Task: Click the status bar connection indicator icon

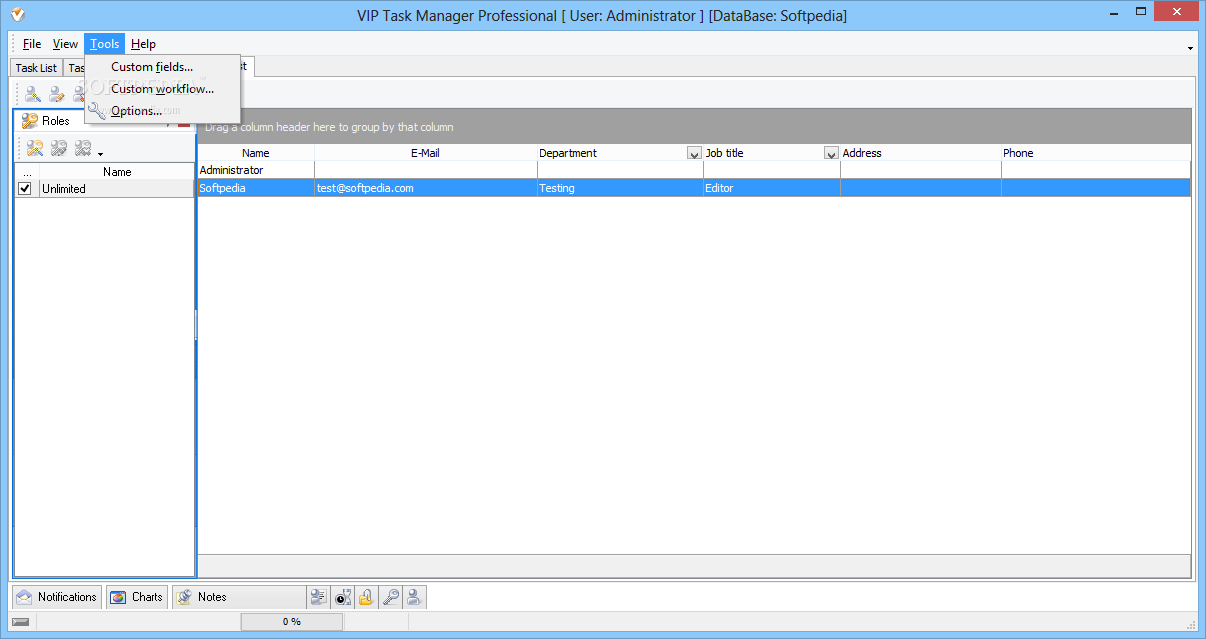Action: point(20,622)
